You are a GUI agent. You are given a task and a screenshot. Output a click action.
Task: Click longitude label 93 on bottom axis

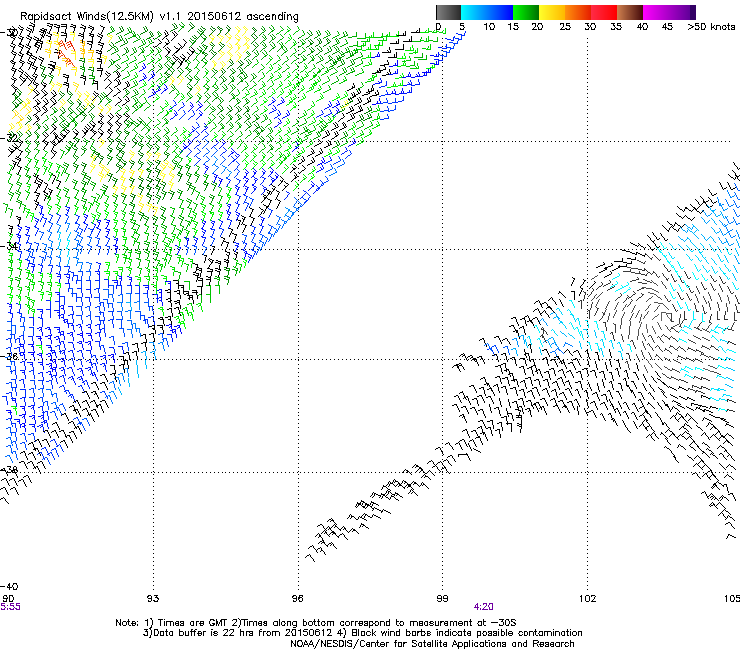[152, 599]
